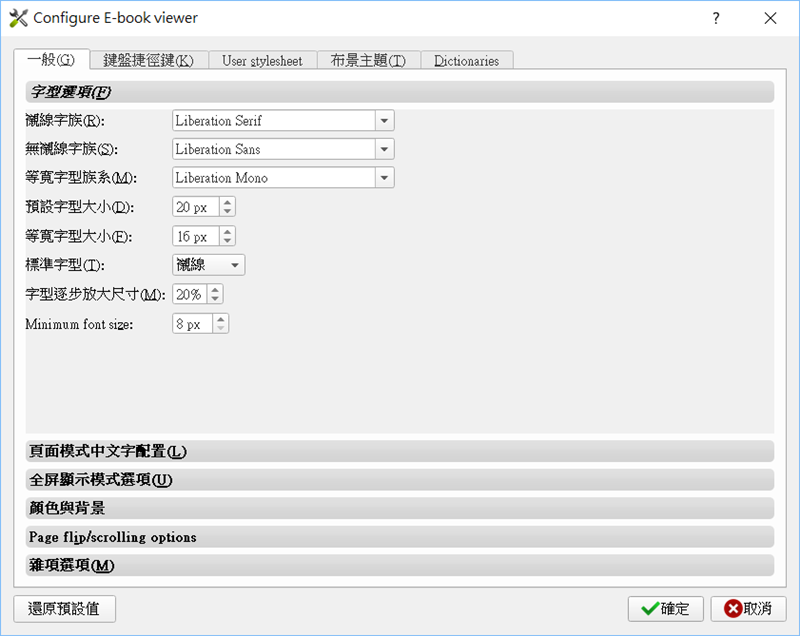Open the 一般(G) tab
800x636 pixels.
pyautogui.click(x=52, y=60)
